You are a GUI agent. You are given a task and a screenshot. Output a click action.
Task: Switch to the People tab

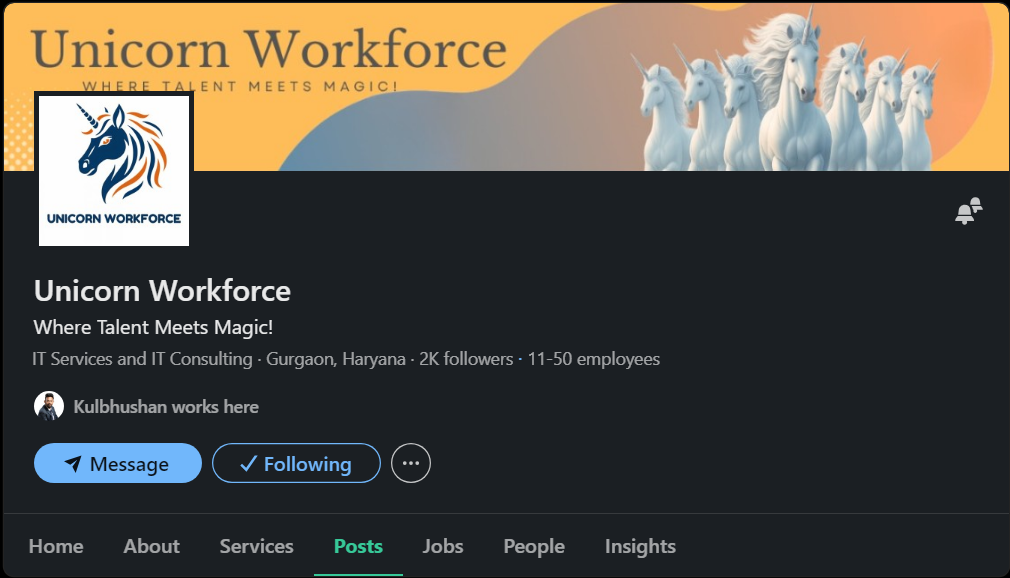point(534,546)
